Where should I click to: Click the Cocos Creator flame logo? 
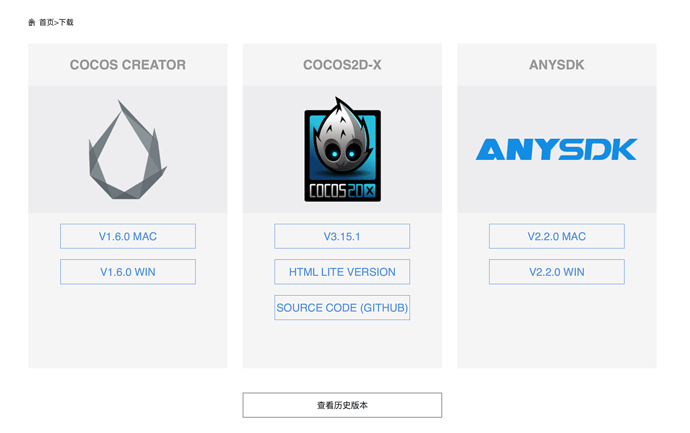coord(128,150)
